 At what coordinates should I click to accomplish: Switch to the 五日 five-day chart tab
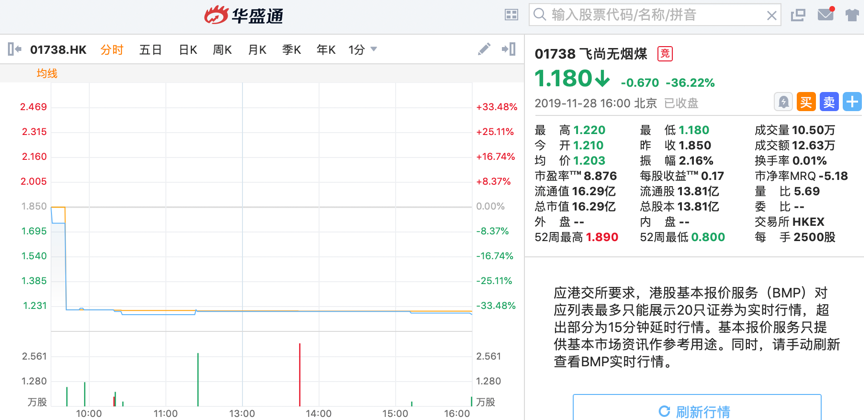[x=150, y=49]
